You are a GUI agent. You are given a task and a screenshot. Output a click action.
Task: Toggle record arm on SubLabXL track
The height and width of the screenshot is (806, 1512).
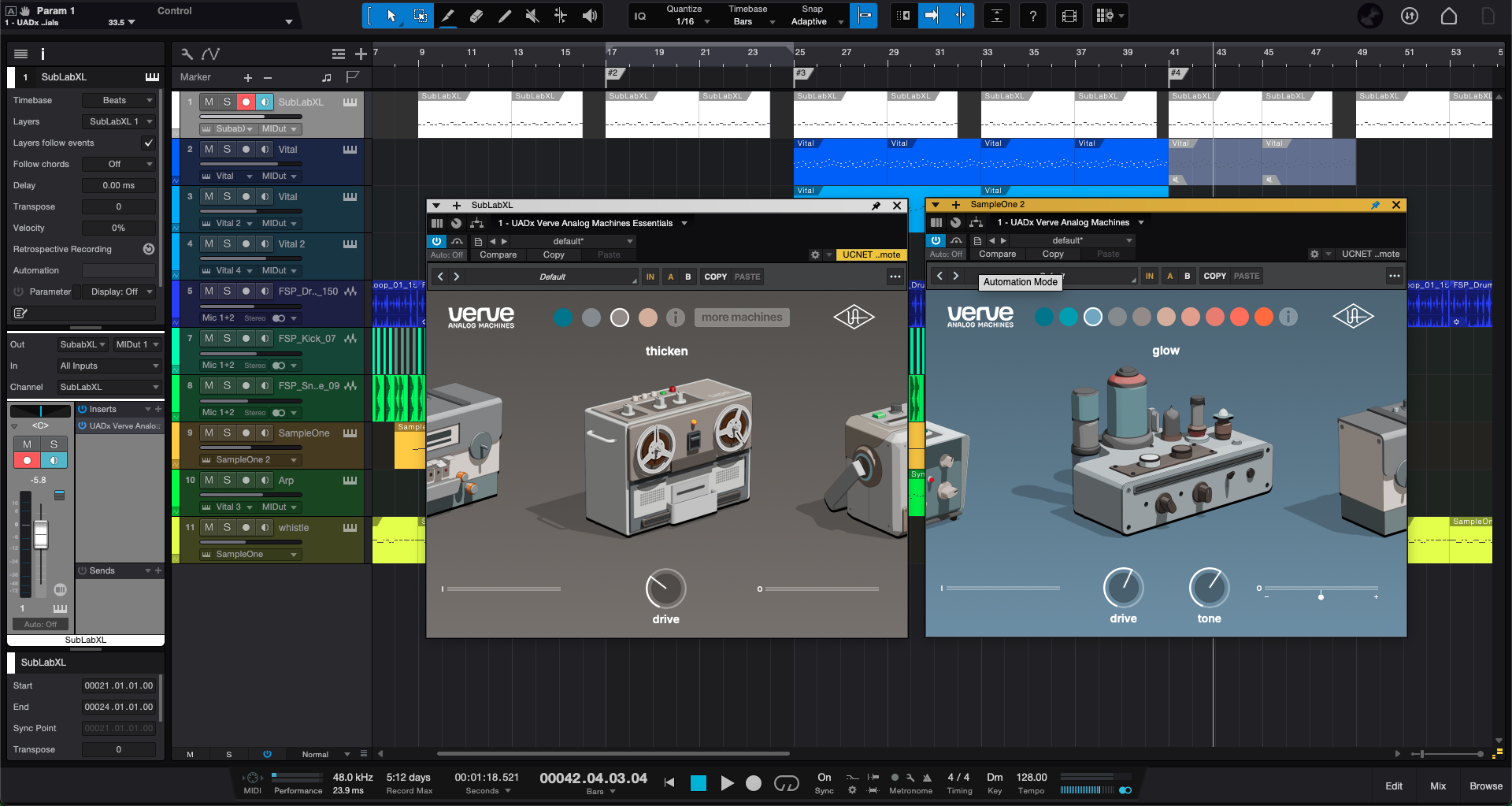[246, 102]
